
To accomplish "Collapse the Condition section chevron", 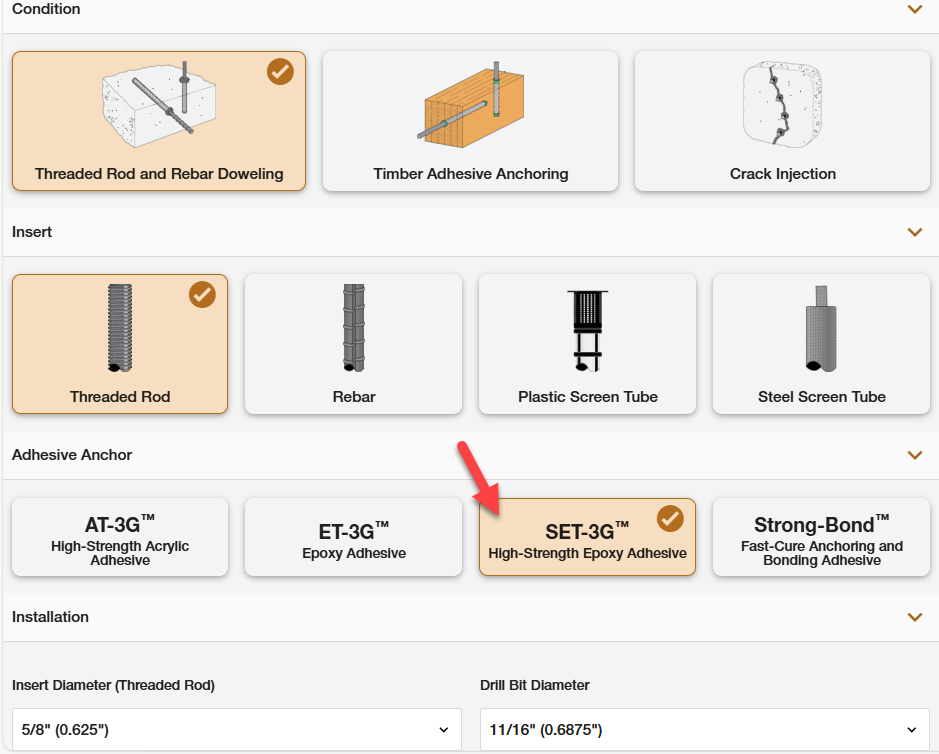I will 914,9.
